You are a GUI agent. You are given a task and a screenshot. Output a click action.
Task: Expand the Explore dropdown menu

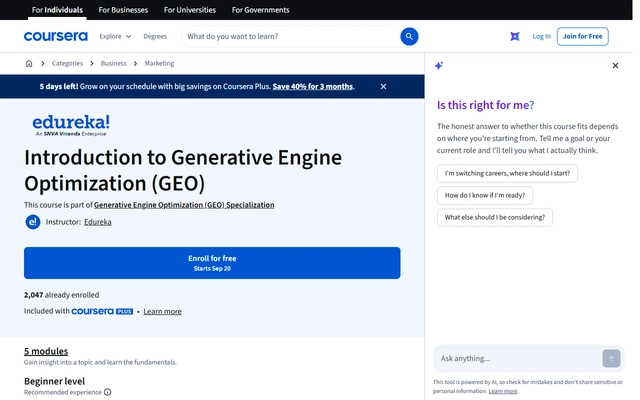[115, 36]
